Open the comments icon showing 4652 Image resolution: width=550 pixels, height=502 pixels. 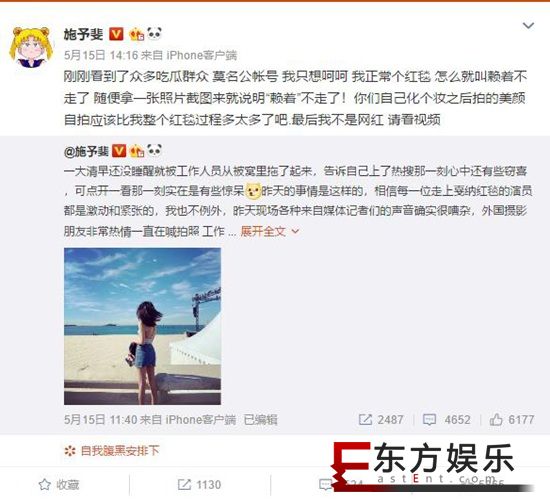[x=429, y=420]
